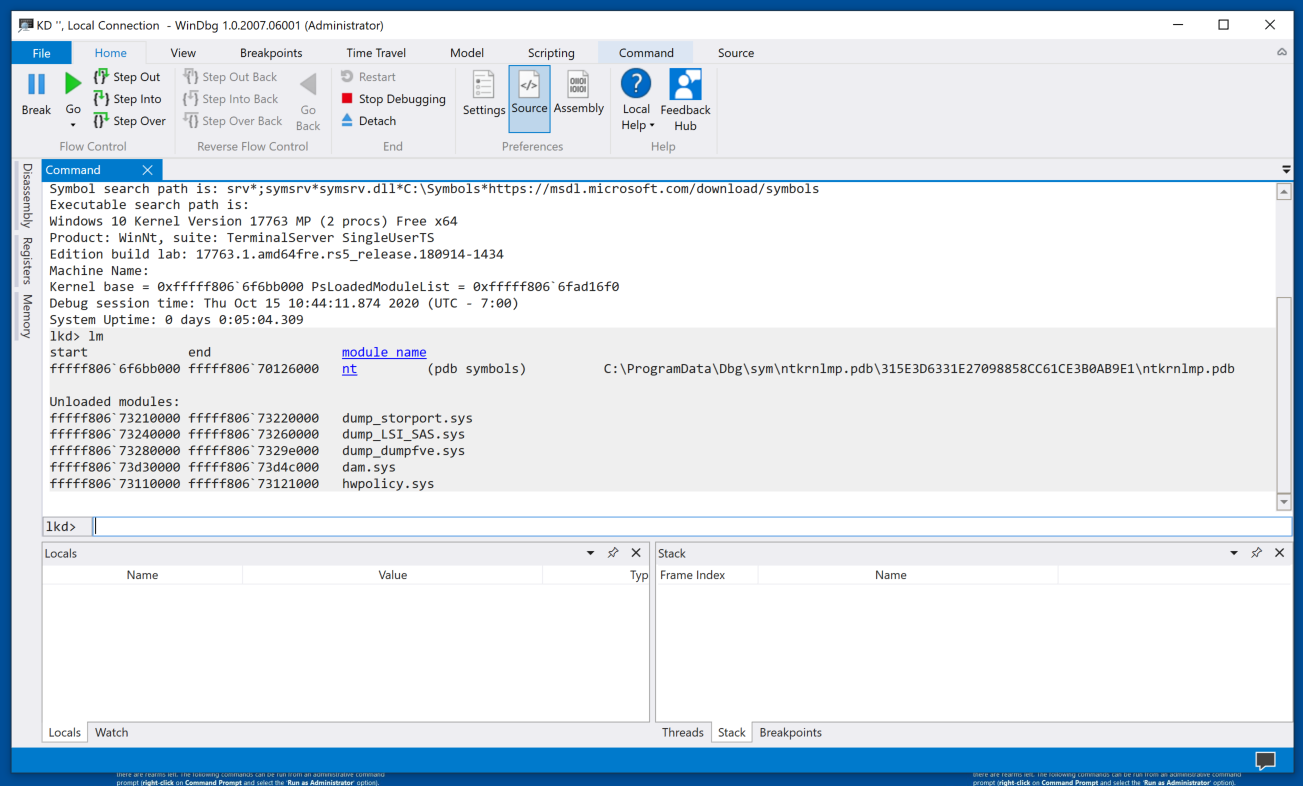
Task: Click the Detach icon
Action: [347, 121]
